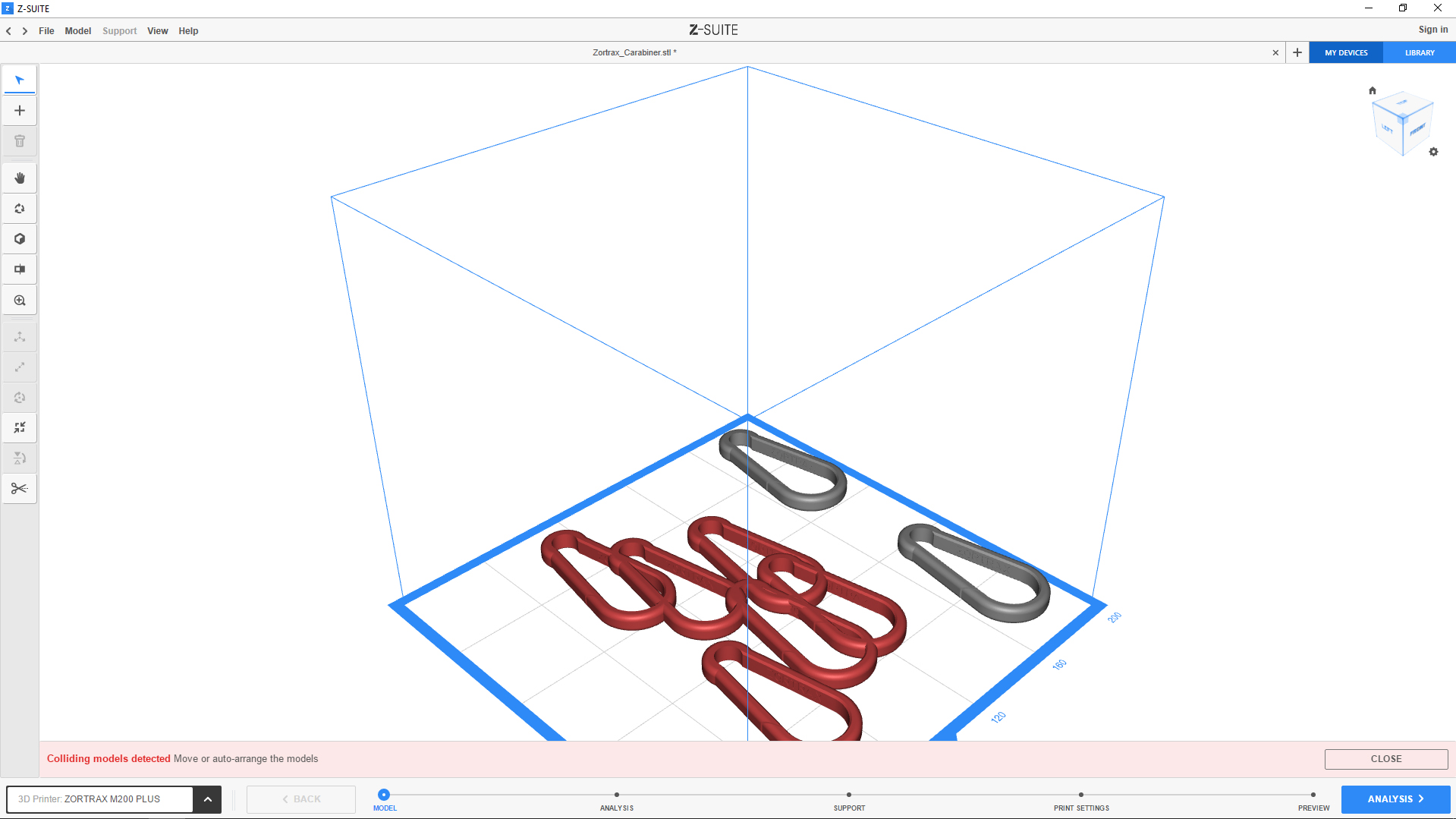Close the colliding models warning
Viewport: 1456px width, 819px height.
click(x=1385, y=759)
